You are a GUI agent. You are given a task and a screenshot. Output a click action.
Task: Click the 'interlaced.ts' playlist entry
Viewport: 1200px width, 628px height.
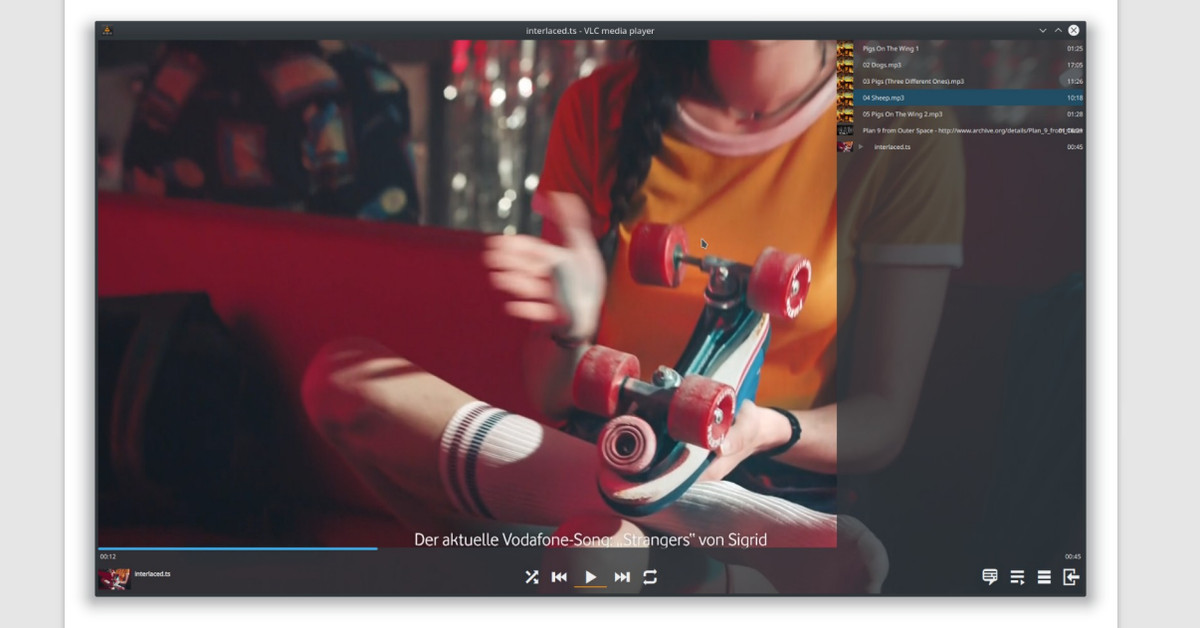point(892,147)
